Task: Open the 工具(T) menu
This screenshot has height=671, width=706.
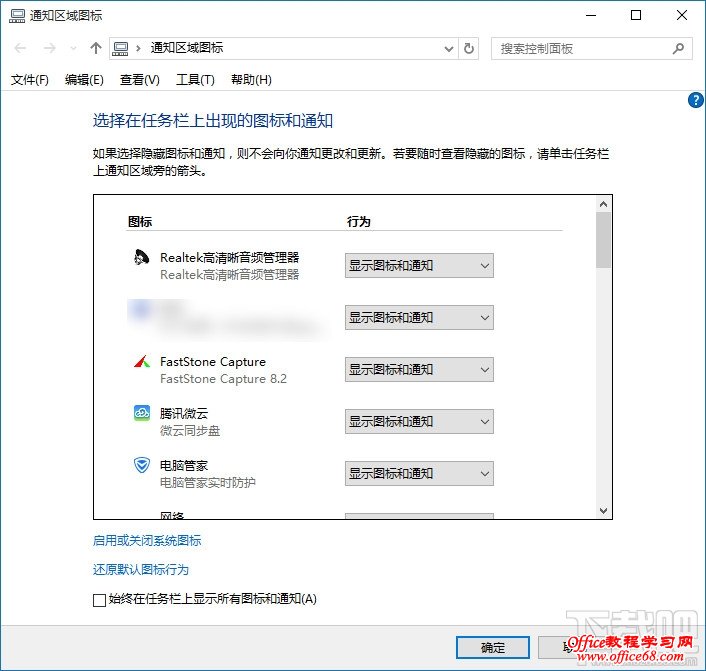Action: coord(195,80)
